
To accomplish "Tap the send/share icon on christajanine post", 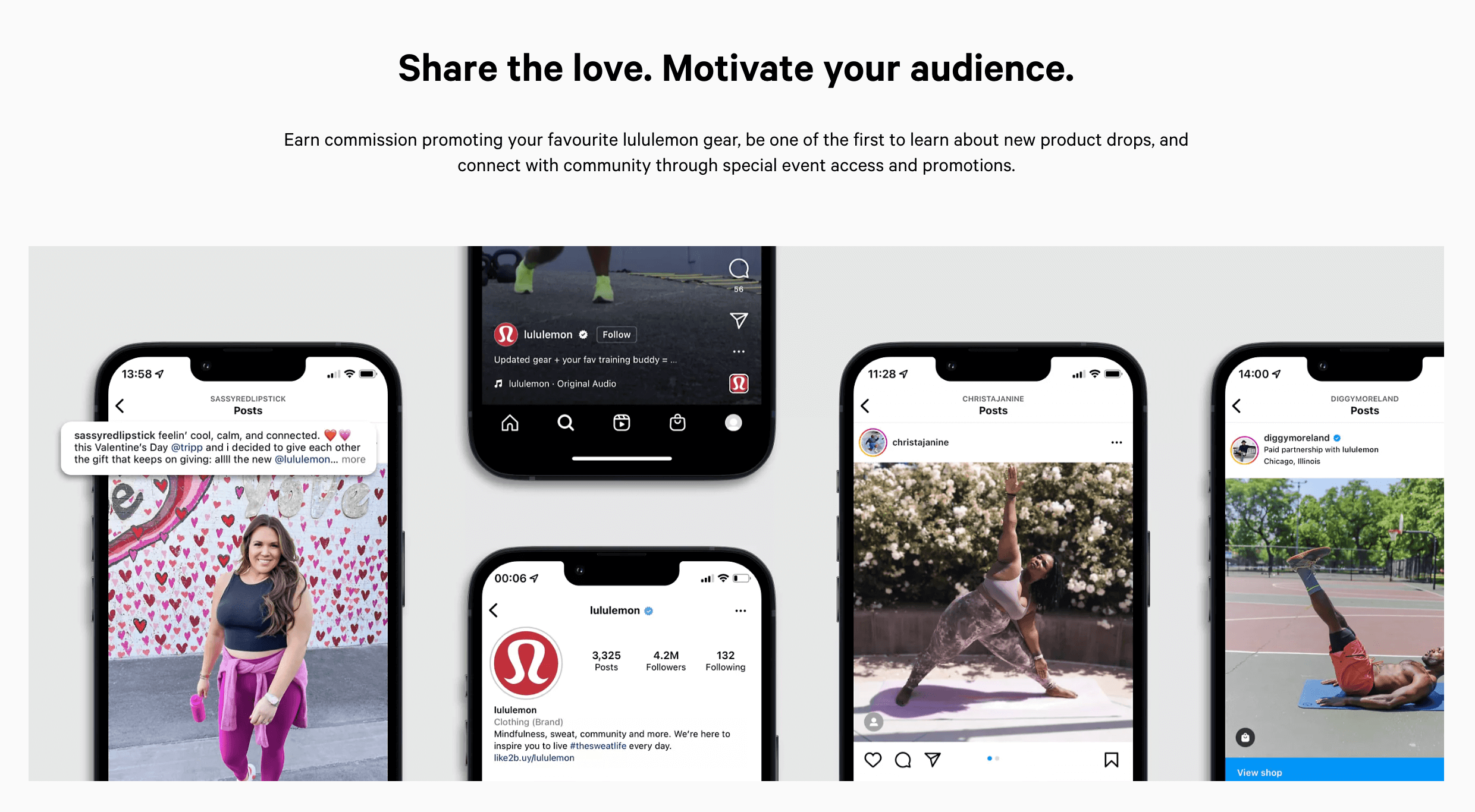I will (931, 760).
